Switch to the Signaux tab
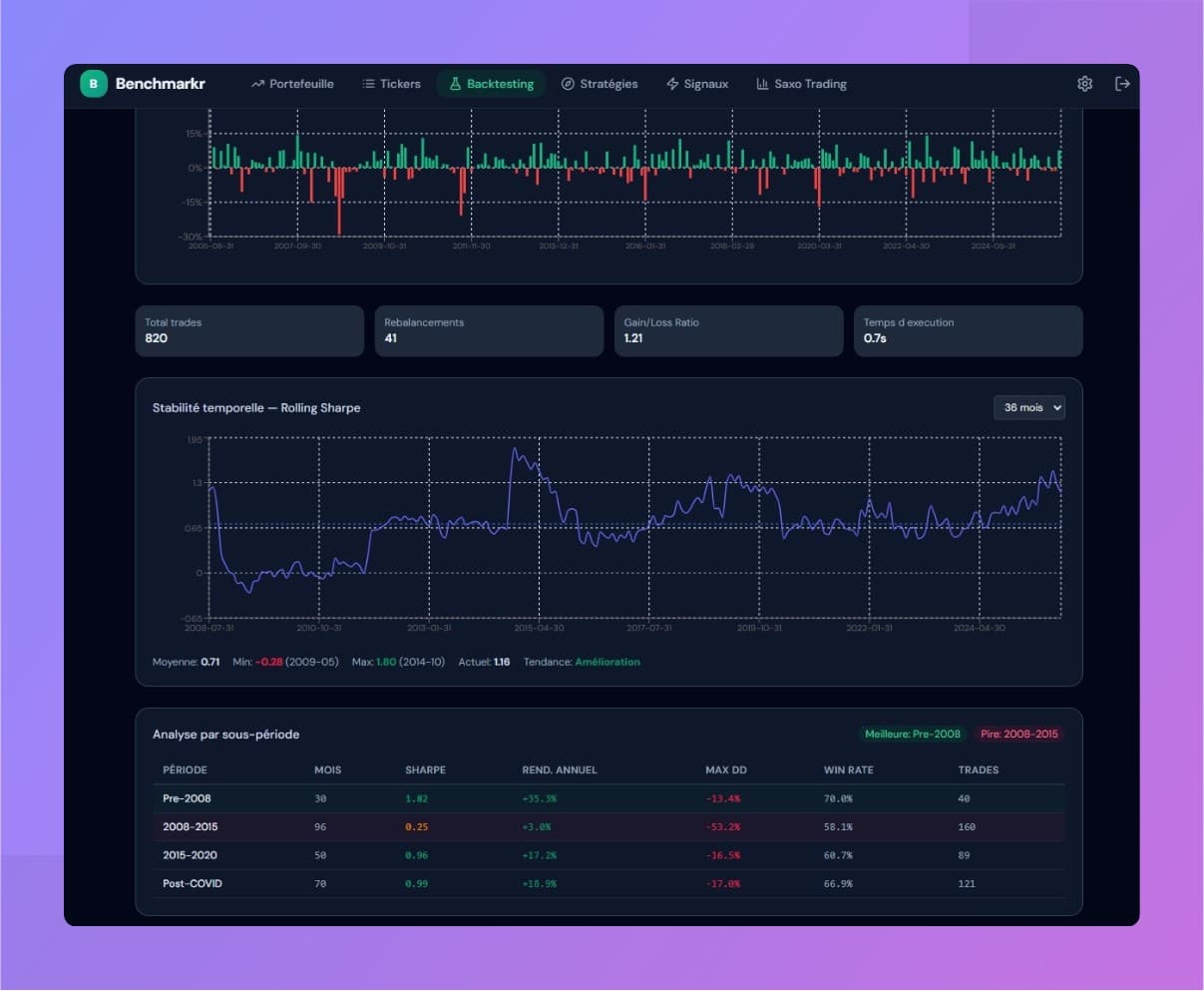 click(697, 84)
